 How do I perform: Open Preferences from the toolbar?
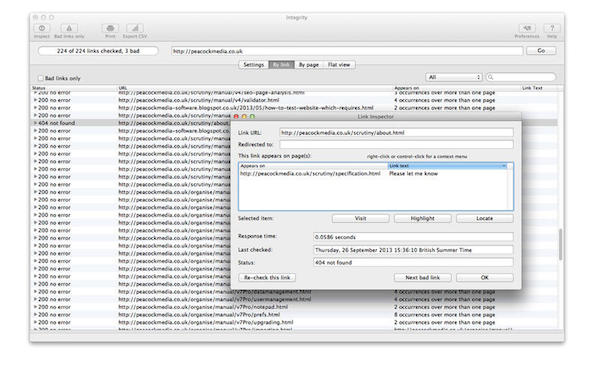coord(527,28)
